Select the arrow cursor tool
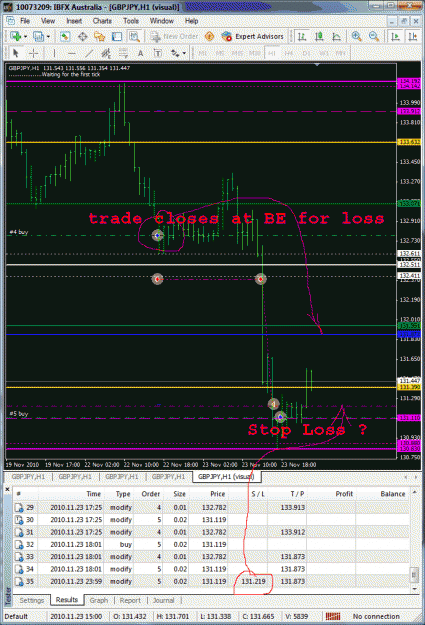 [16, 53]
